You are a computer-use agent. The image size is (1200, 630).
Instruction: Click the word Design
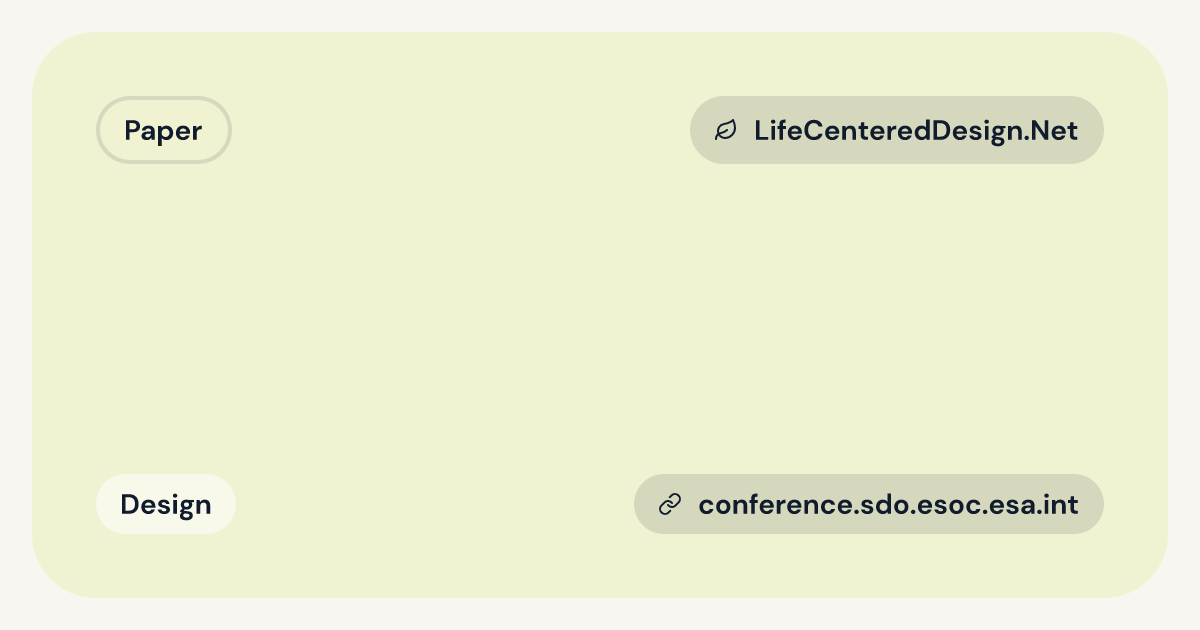tap(166, 504)
